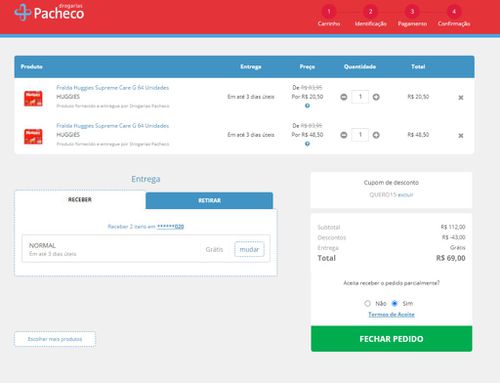
Task: Select the RECEBER delivery tab
Action: [80, 200]
